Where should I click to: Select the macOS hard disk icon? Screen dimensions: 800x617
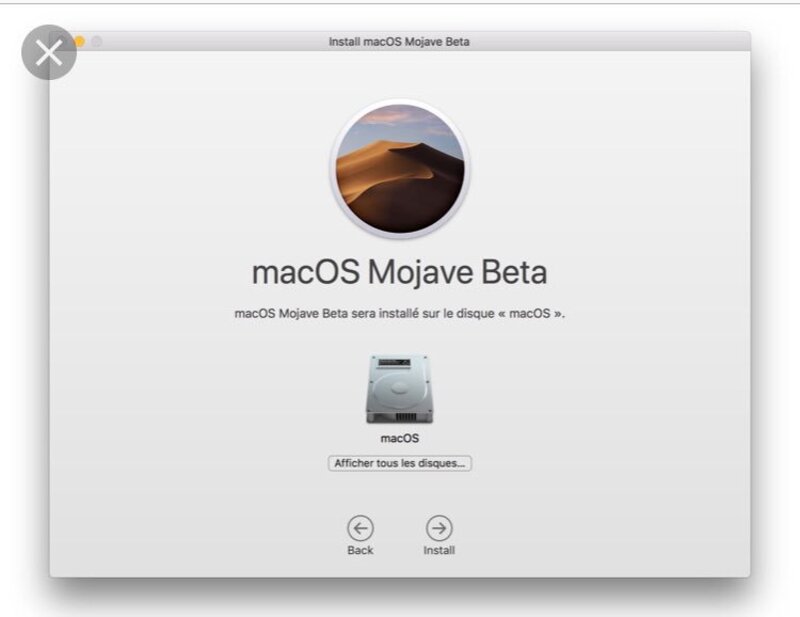(399, 389)
